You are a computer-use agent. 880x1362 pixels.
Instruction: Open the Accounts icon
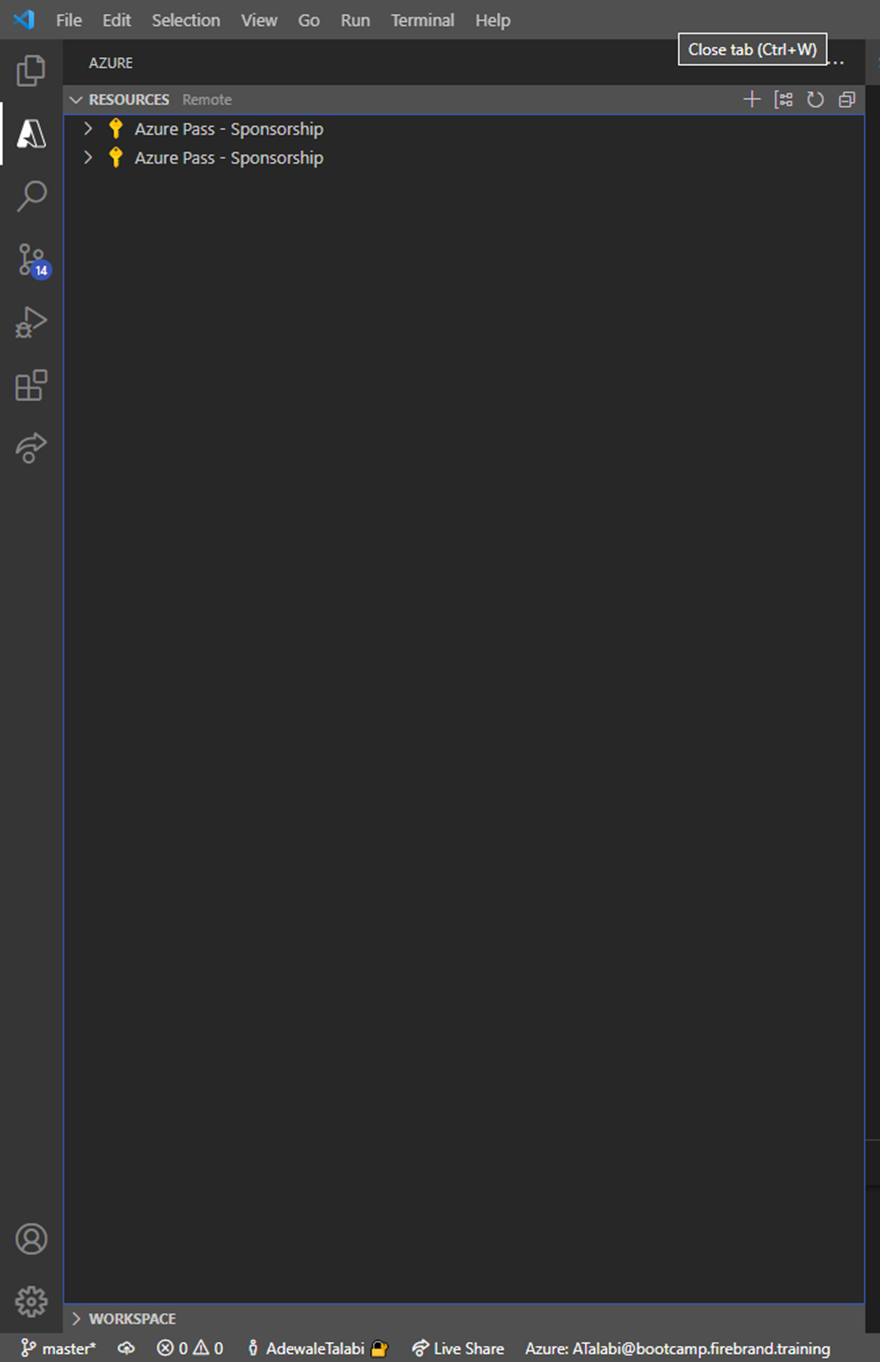pyautogui.click(x=31, y=1239)
